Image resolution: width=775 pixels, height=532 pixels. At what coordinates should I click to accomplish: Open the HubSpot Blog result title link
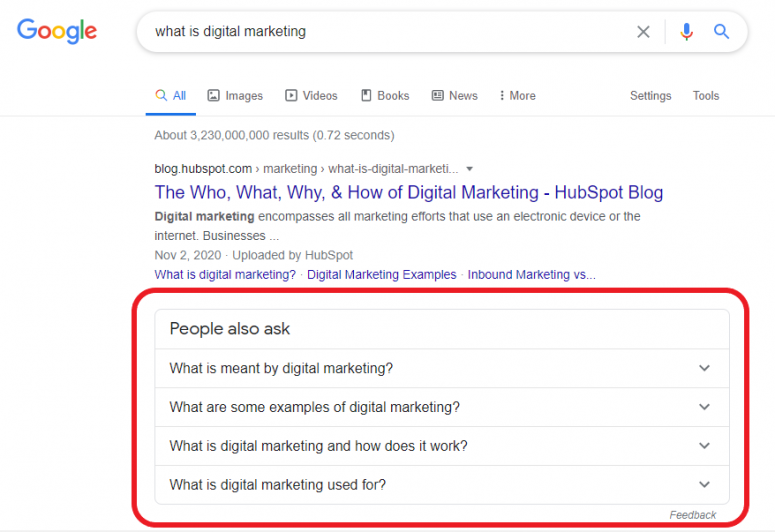[x=409, y=192]
